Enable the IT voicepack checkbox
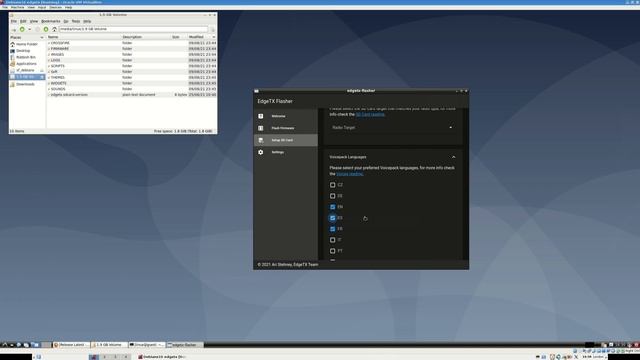This screenshot has width=640, height=360. point(333,240)
